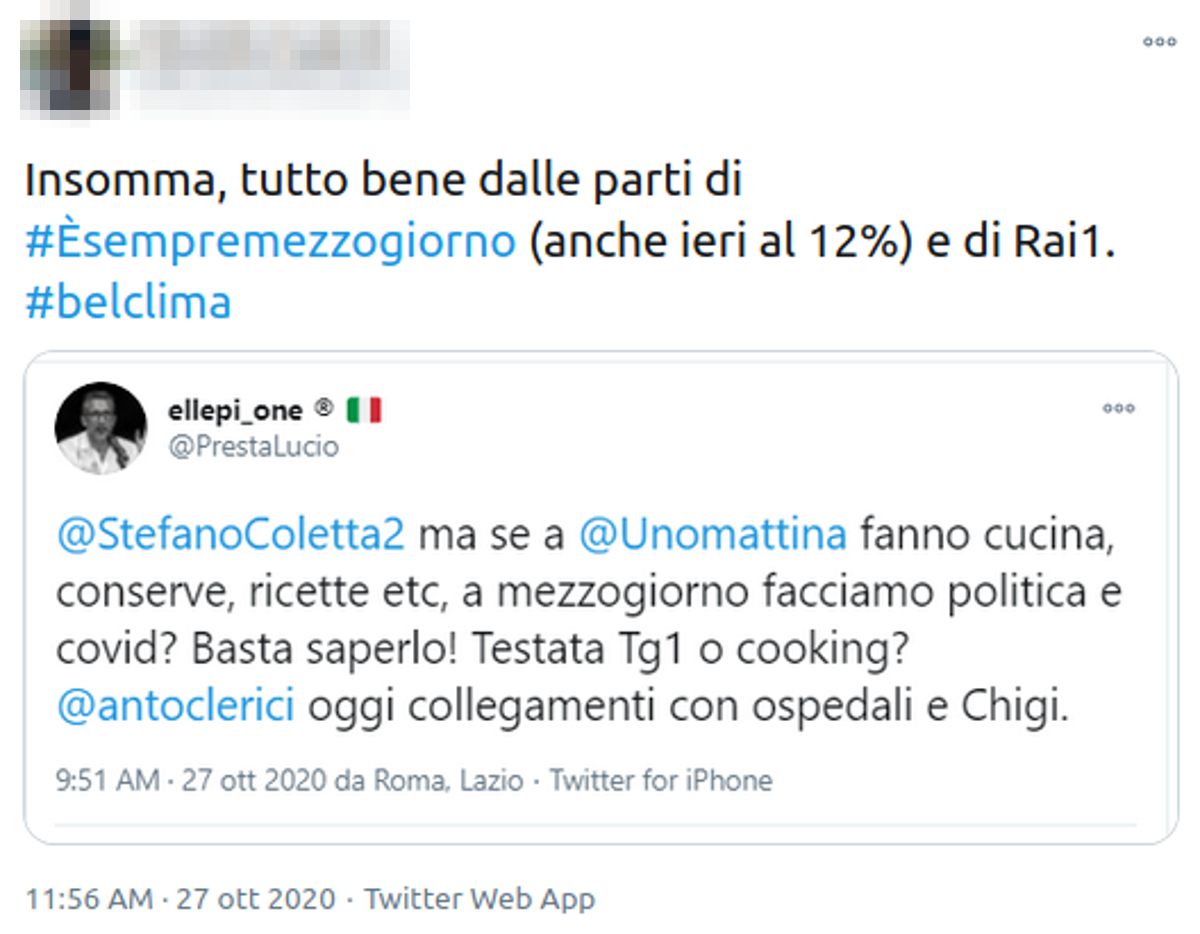Screen dimensions: 1200x934
Task: Open the @StefanoColetta2 mention
Action: (231, 535)
